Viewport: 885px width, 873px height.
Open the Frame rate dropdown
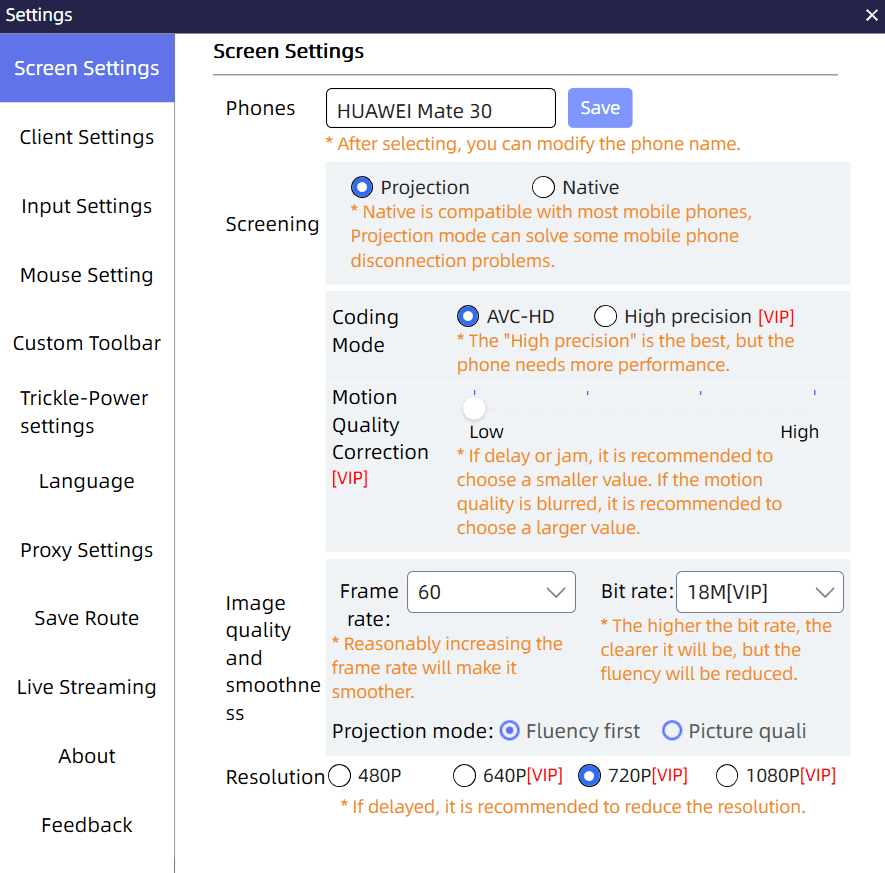click(491, 592)
